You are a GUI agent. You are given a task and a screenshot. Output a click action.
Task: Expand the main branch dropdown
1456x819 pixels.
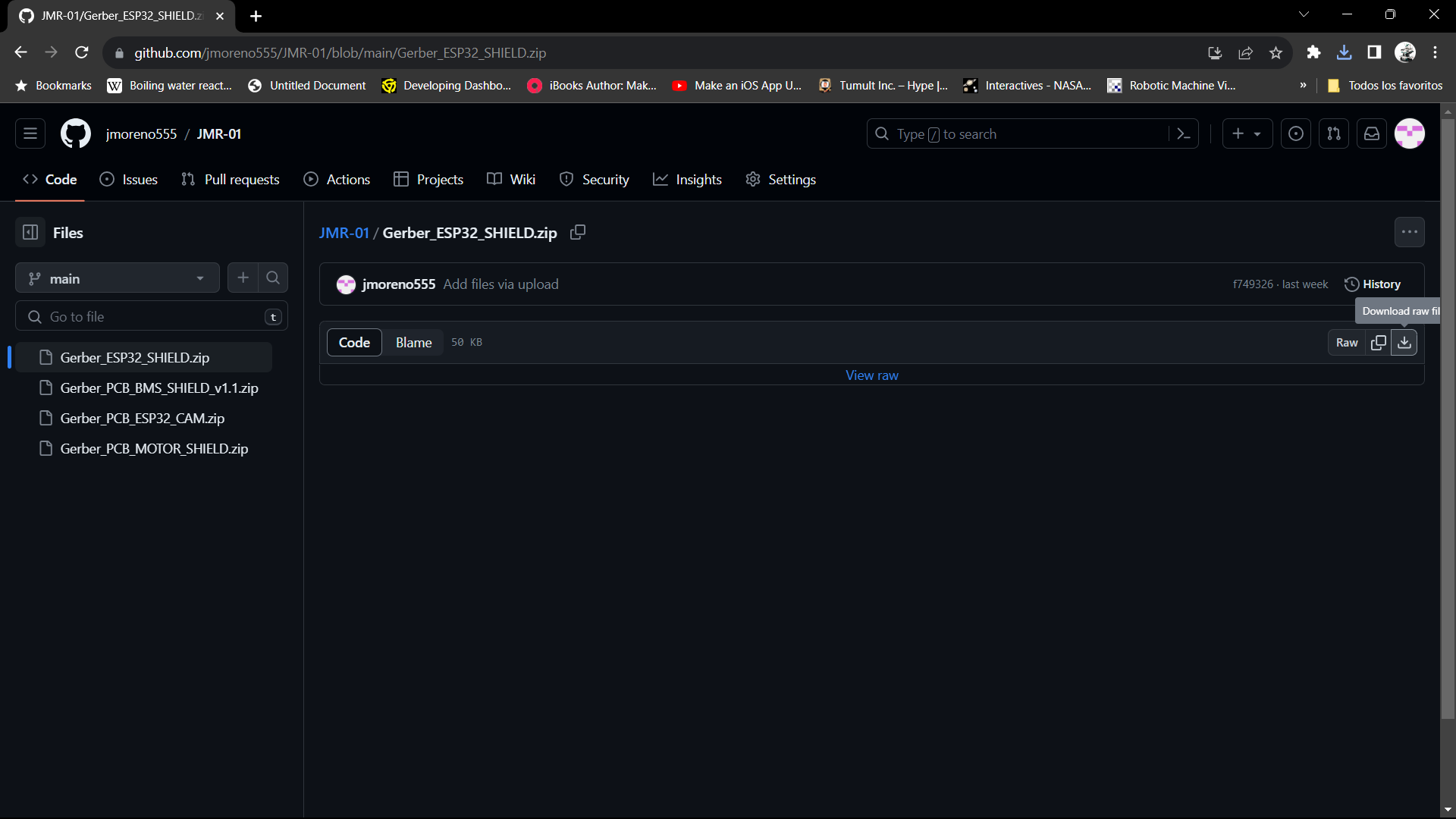118,278
